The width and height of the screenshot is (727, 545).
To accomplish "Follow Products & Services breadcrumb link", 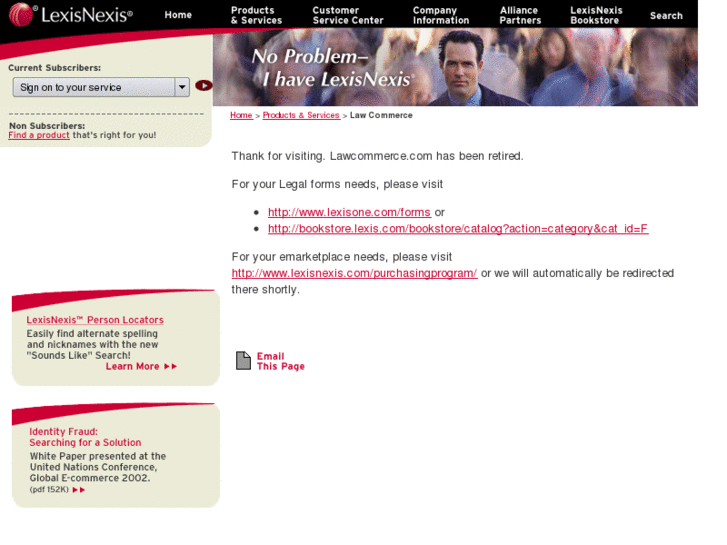I will [x=301, y=115].
